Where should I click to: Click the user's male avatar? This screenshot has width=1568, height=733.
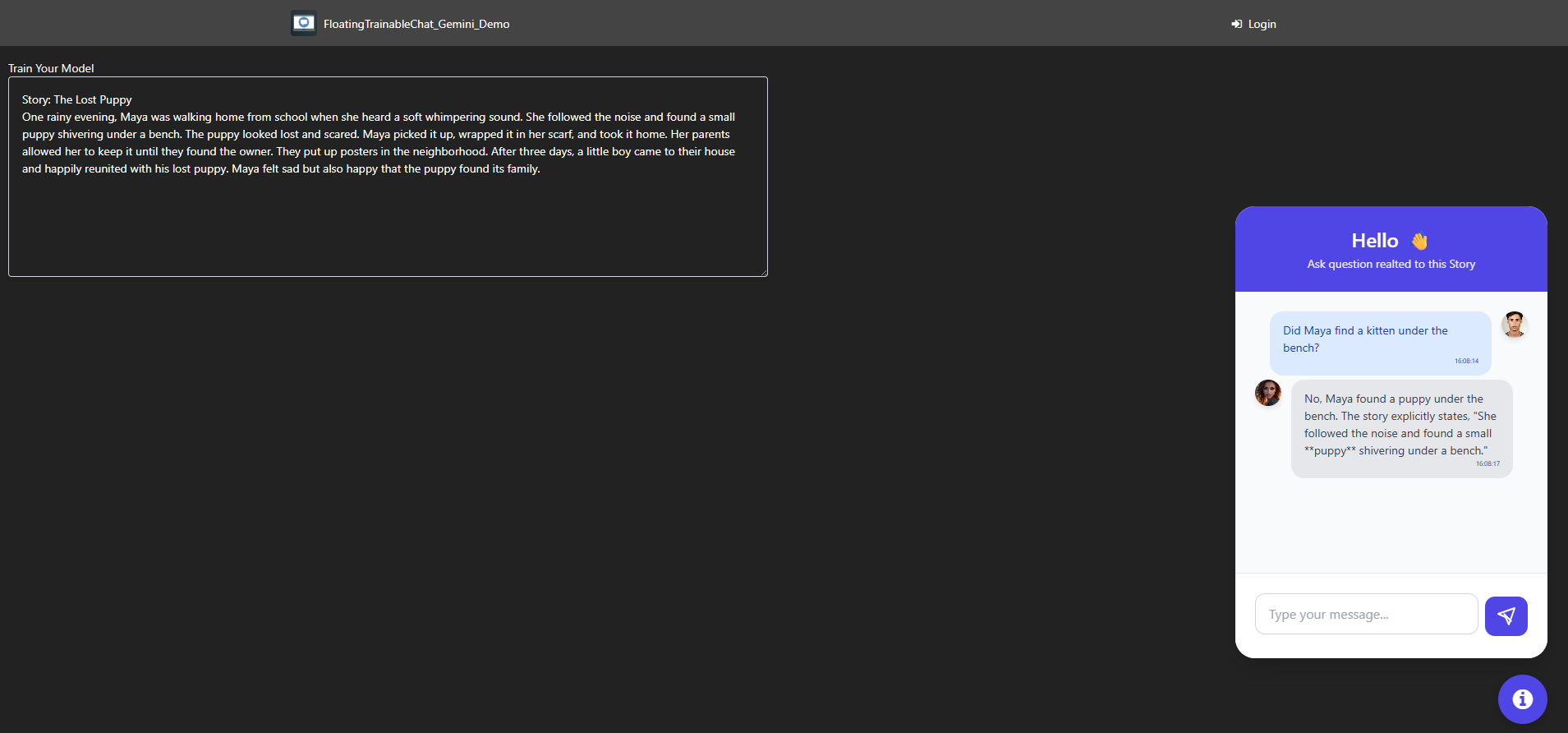(1514, 325)
